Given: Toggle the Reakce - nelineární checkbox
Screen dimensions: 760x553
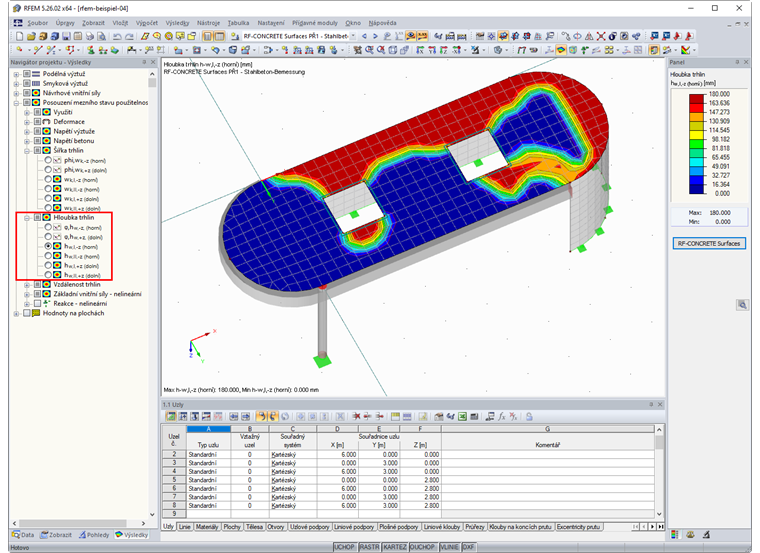Looking at the screenshot, I should point(37,303).
